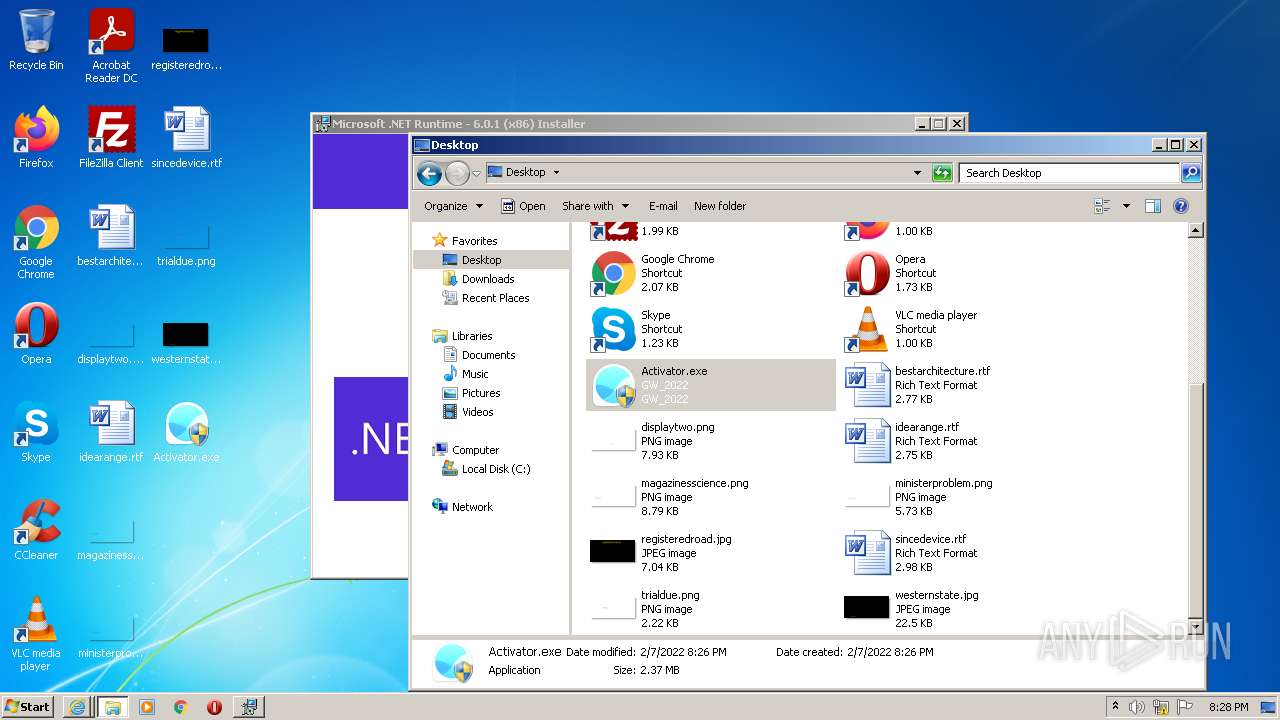
Task: Open Internet Explorer from taskbar
Action: 77,707
